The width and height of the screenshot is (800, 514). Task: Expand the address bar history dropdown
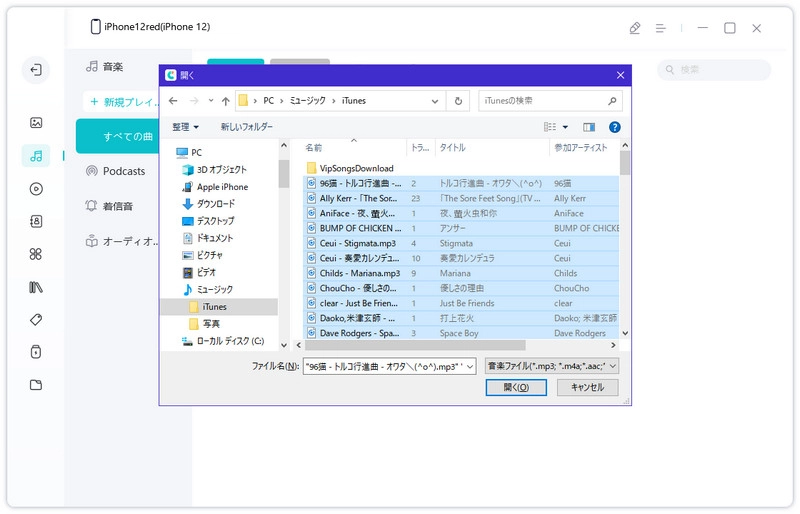435,101
